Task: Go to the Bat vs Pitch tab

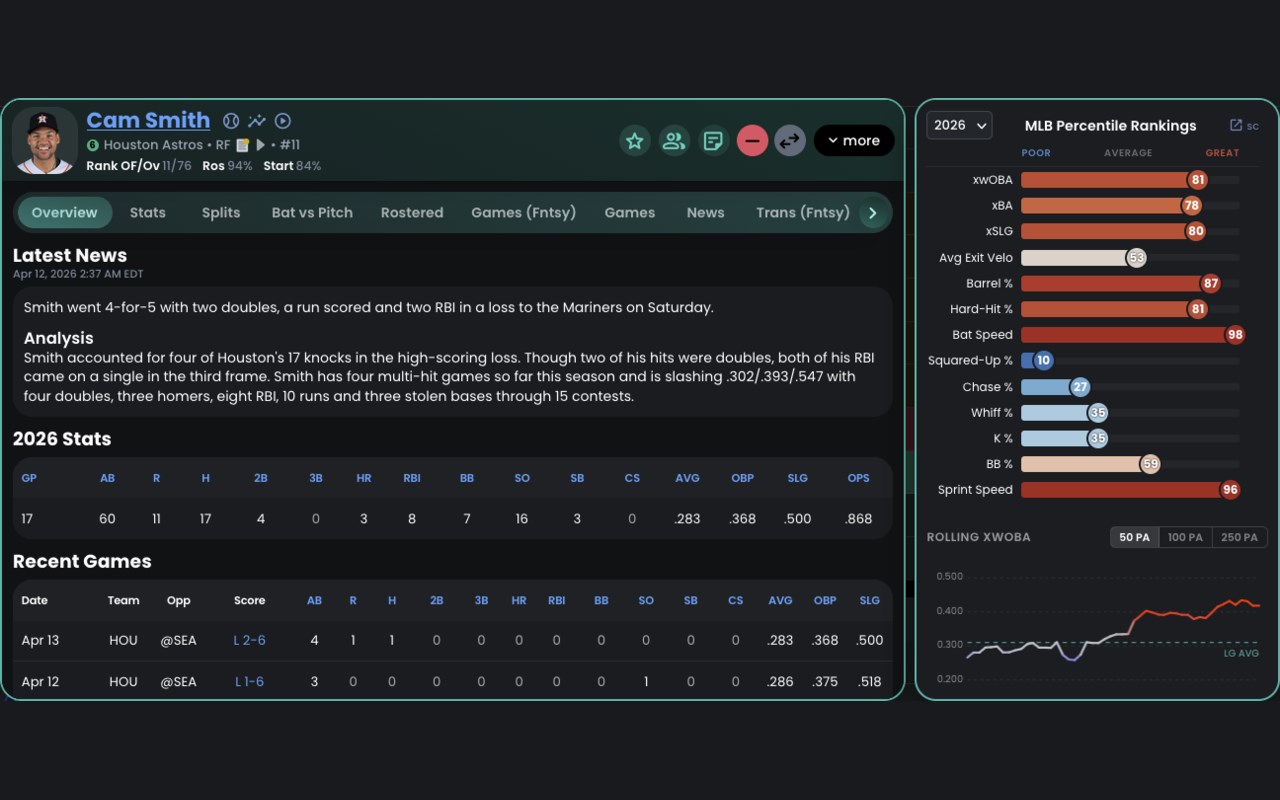Action: tap(312, 213)
